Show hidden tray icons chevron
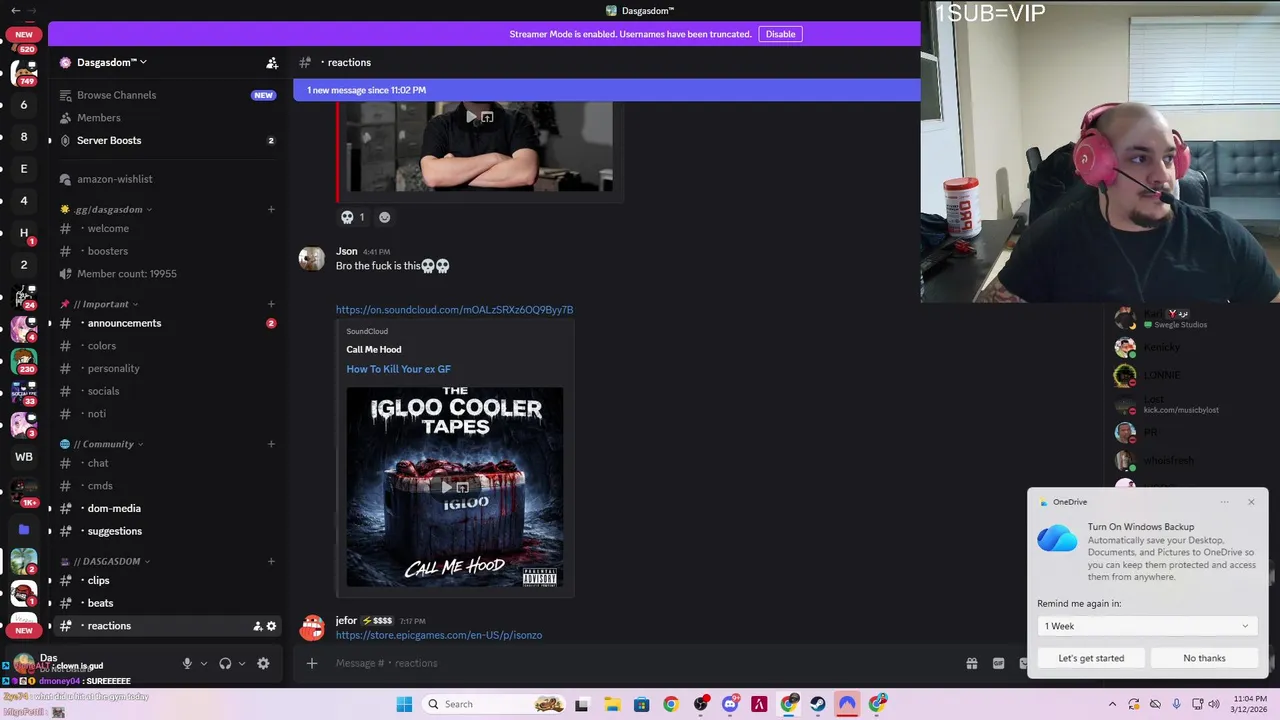Viewport: 1280px width, 720px height. pos(1112,704)
